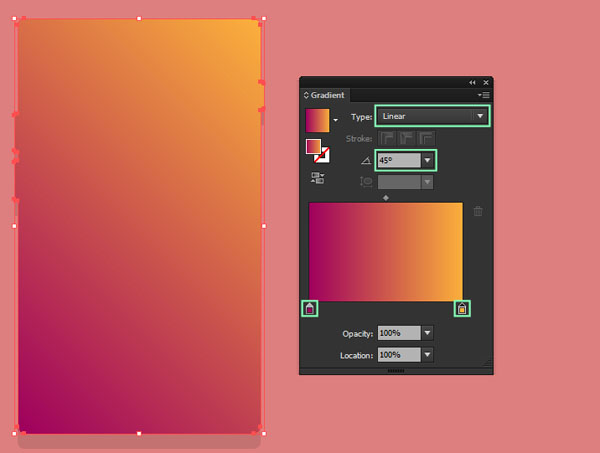Image resolution: width=600 pixels, height=453 pixels.
Task: Click the angle icon beside 45°
Action: (366, 161)
